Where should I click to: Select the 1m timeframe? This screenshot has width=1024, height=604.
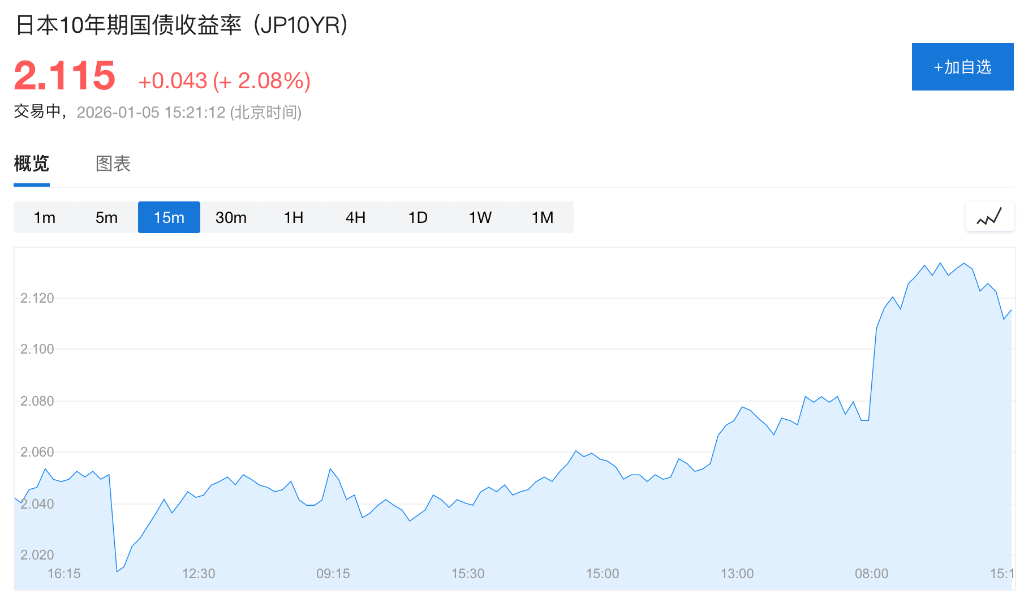click(x=45, y=217)
